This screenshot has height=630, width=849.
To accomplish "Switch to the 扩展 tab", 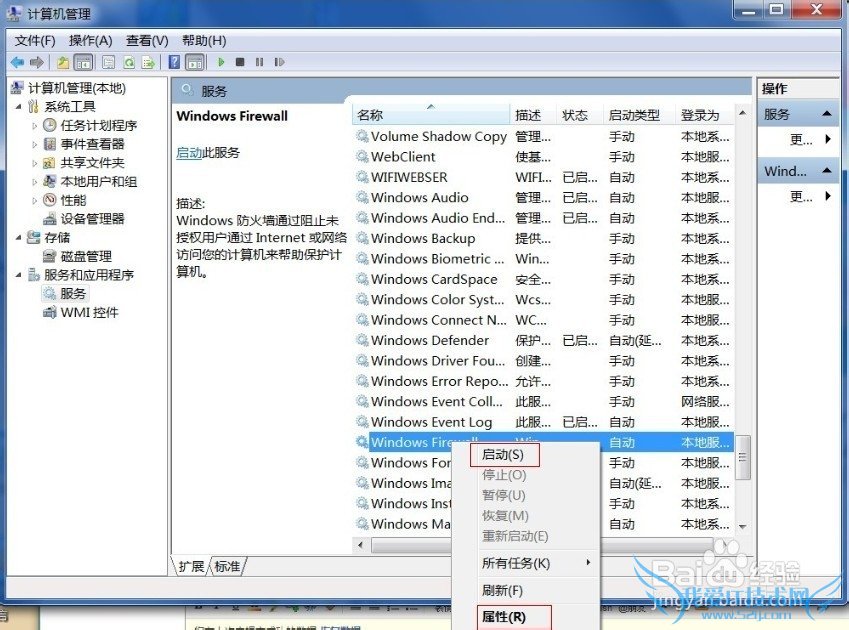I will pyautogui.click(x=191, y=566).
